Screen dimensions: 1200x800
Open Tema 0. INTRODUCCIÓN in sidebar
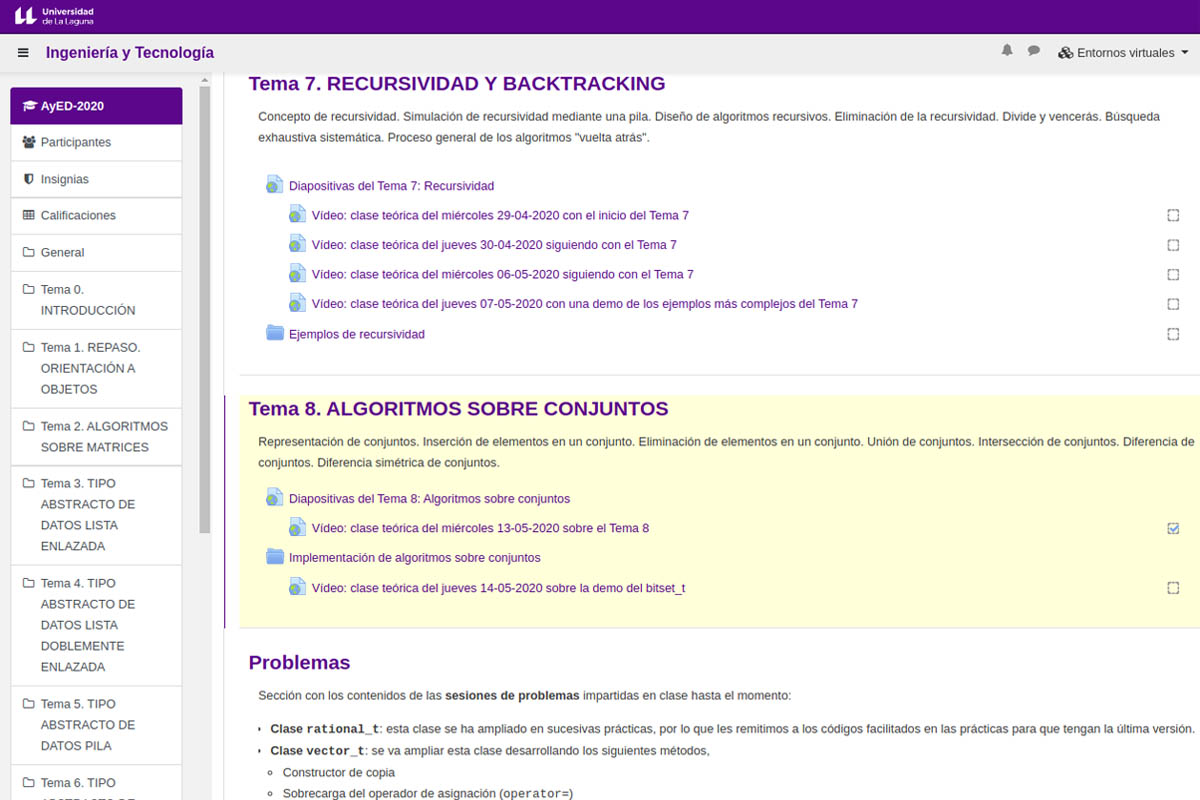(87, 300)
